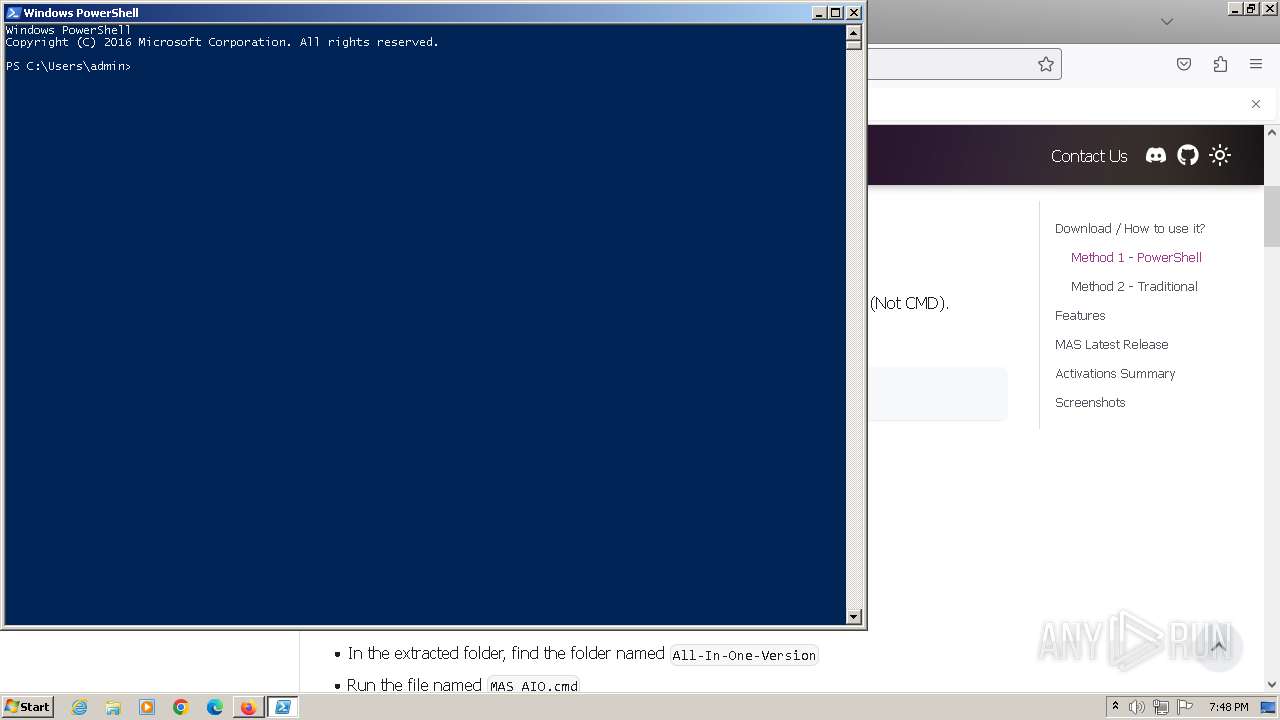Click PowerShell scrollbar down arrow
The image size is (1280, 720).
point(854,617)
